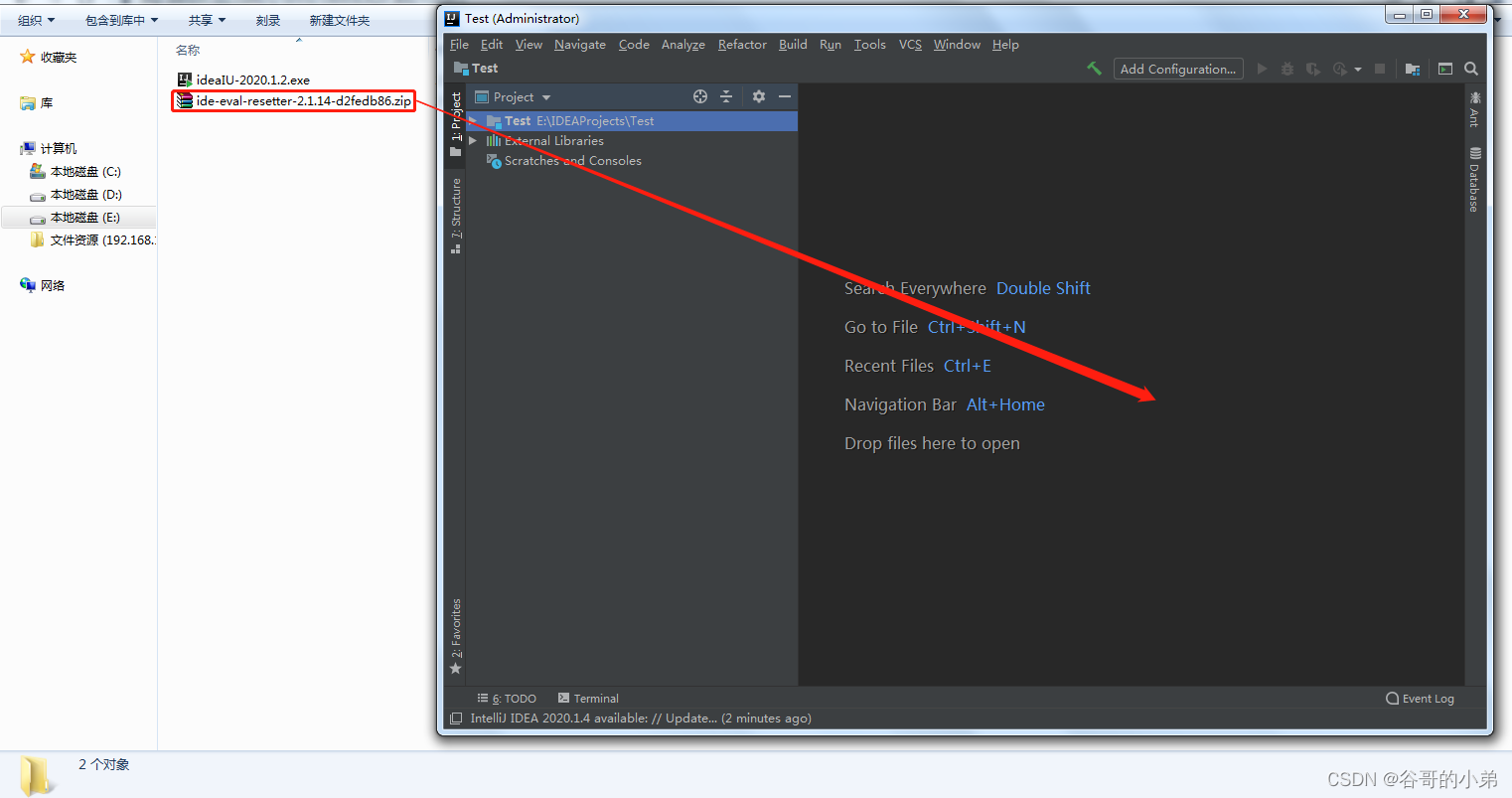Open the Build menu

click(x=793, y=44)
